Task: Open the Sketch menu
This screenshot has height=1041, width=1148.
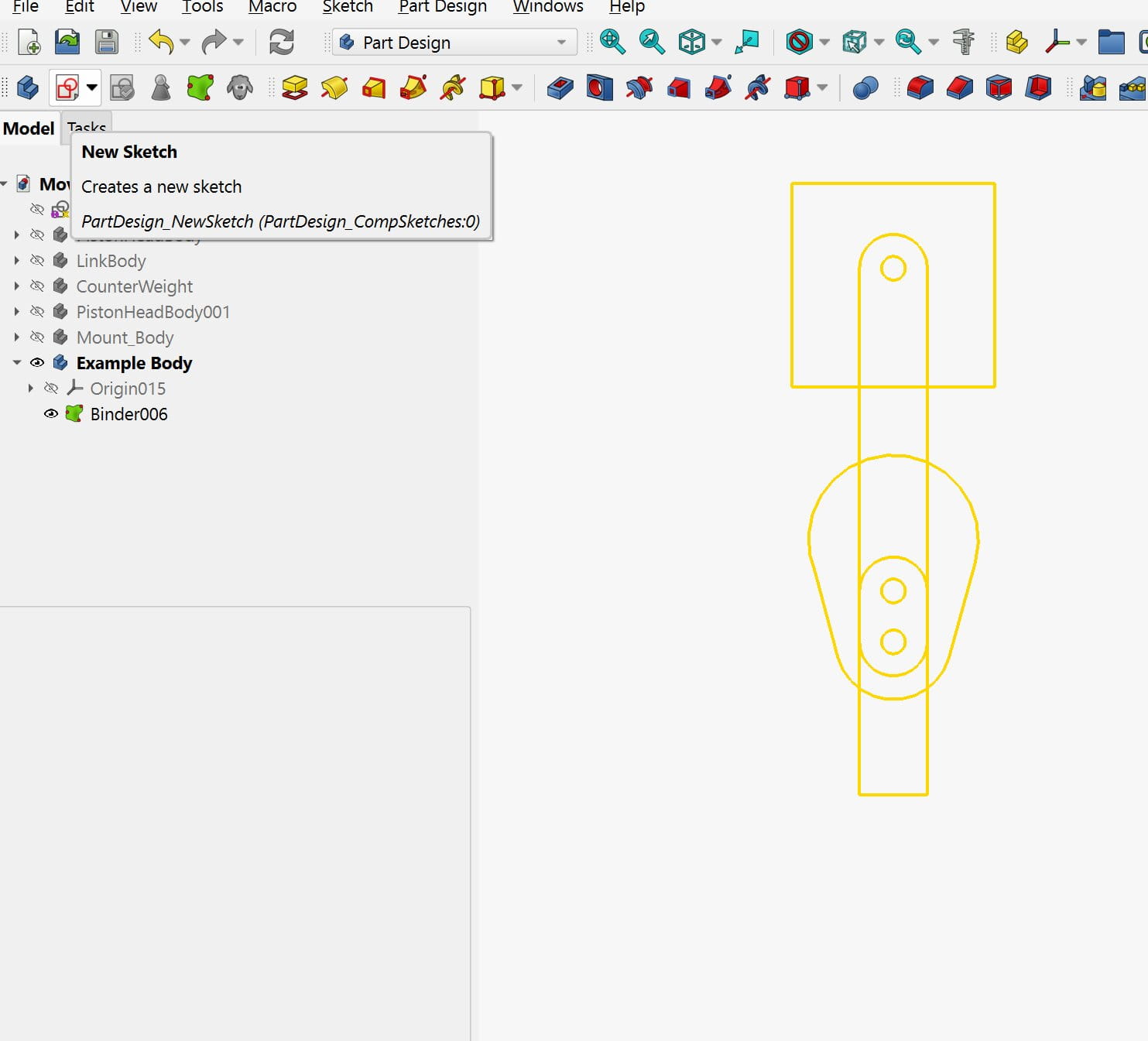Action: 348,7
